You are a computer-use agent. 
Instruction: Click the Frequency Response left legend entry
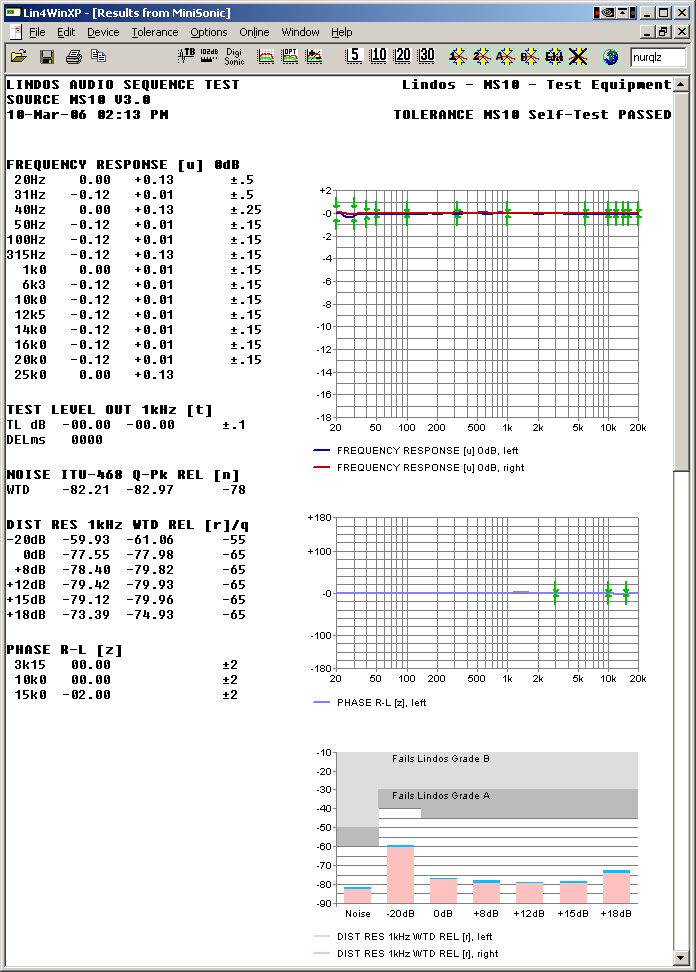pos(415,451)
